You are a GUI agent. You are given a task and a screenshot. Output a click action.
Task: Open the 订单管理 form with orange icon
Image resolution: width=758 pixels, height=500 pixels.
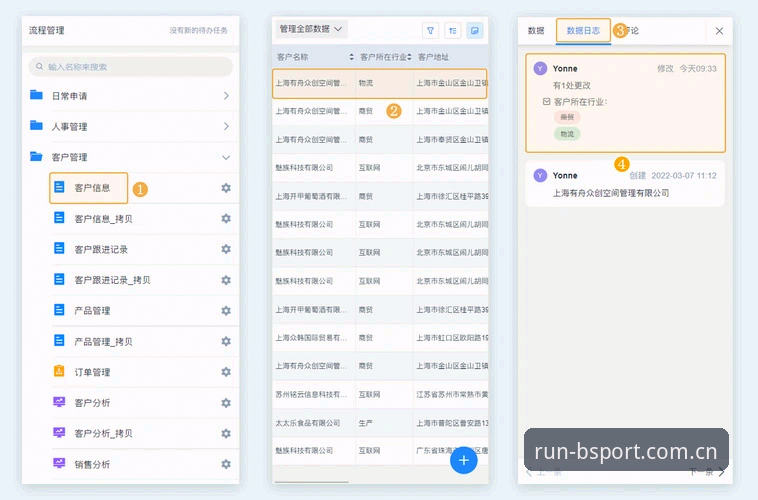(92, 372)
